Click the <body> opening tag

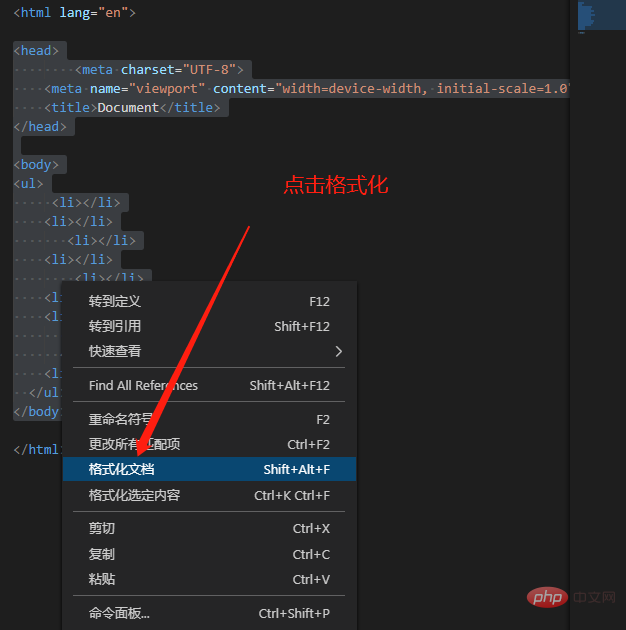pos(36,164)
